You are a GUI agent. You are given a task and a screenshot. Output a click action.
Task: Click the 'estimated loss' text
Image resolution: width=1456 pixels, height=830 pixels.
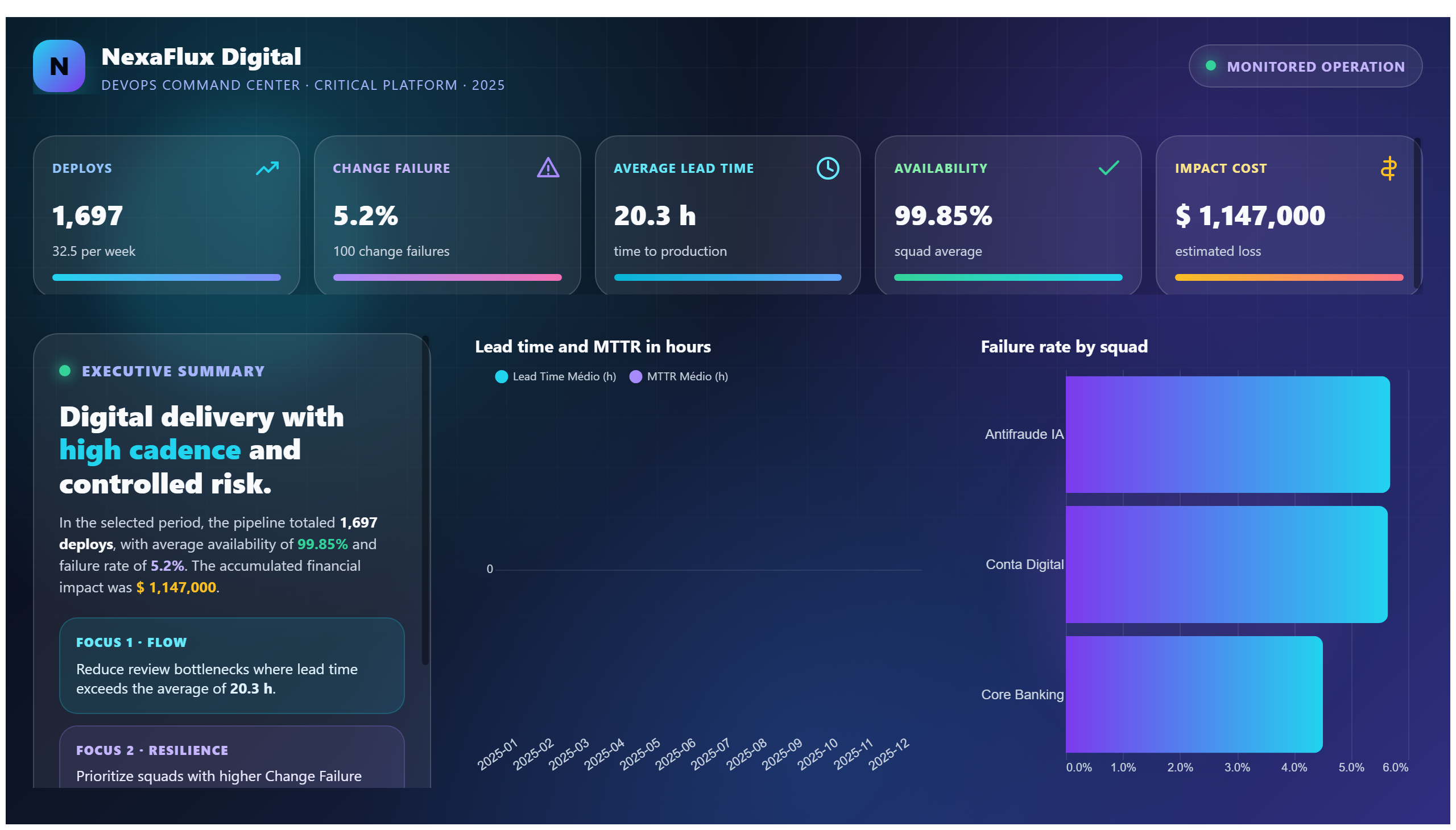[x=1218, y=251]
